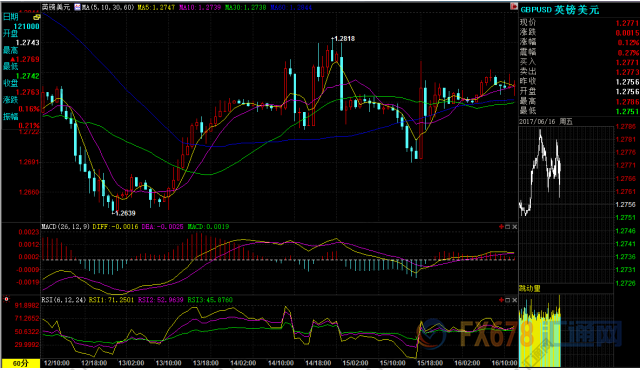
Task: Click the GBPUSD 英镑美元 title
Action: (x=560, y=10)
